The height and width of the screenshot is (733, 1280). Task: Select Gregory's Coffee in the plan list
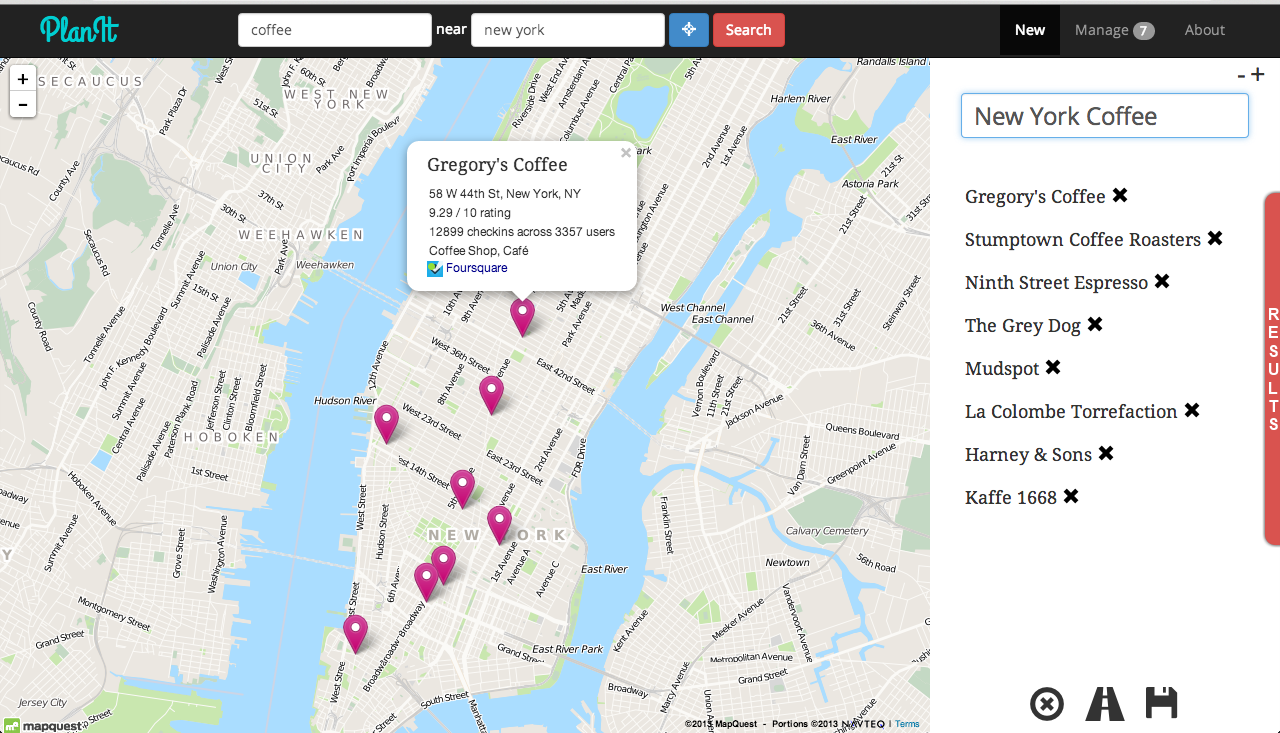coord(1035,197)
